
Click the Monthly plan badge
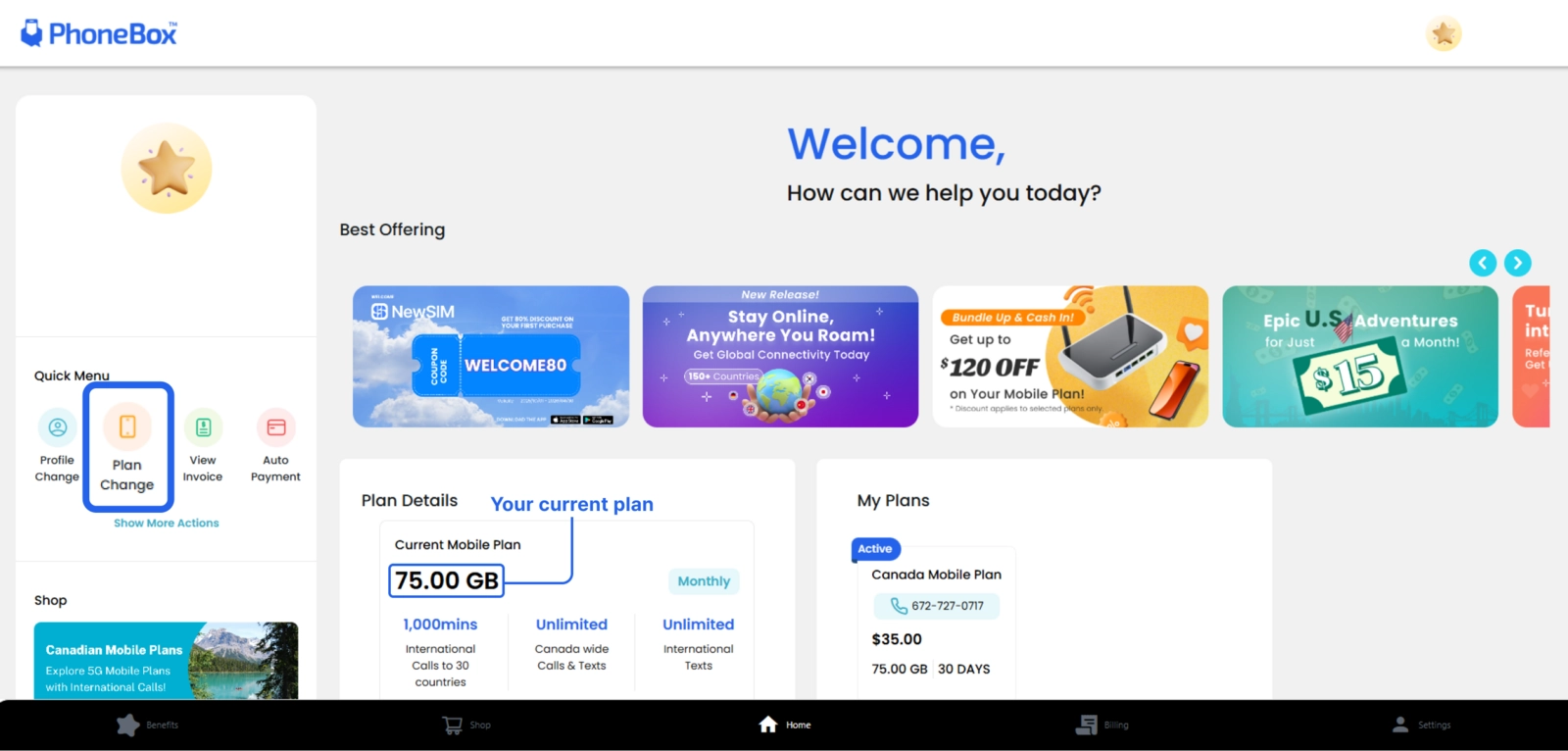(704, 581)
